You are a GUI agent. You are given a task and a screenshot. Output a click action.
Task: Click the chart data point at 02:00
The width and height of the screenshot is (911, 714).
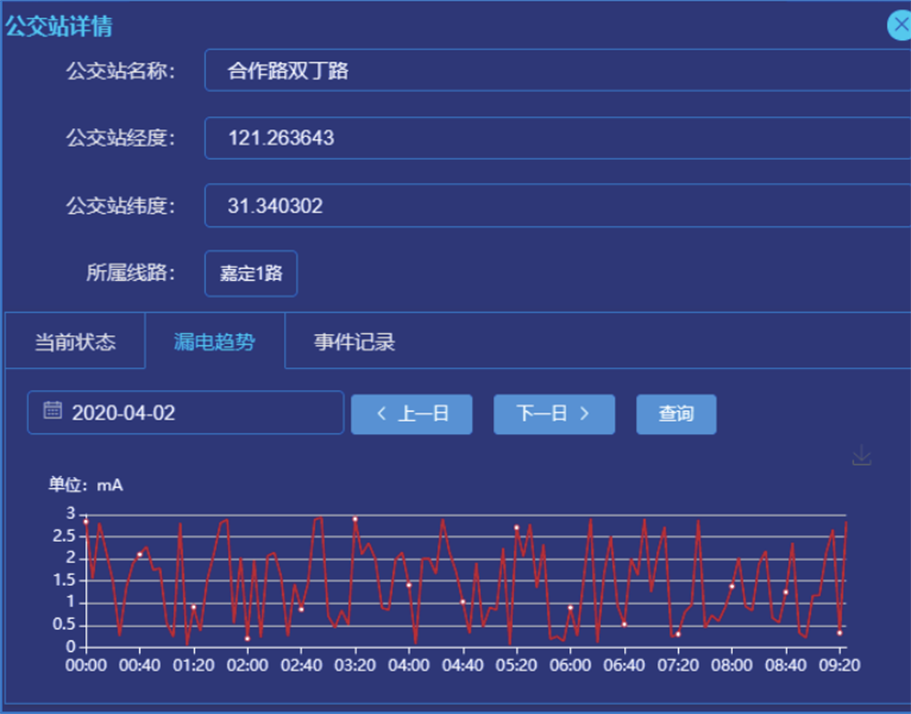247,638
